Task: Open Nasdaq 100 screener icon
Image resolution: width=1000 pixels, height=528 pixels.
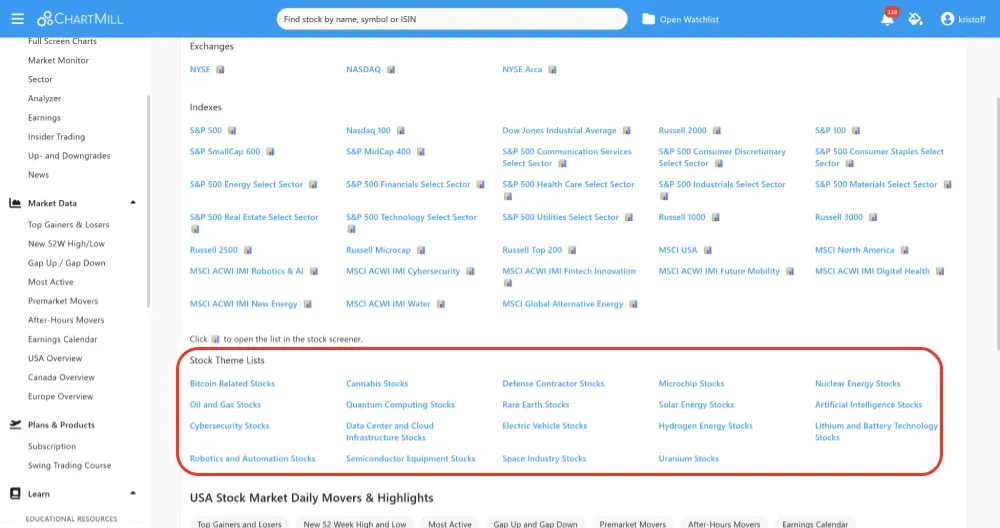Action: 401,131
